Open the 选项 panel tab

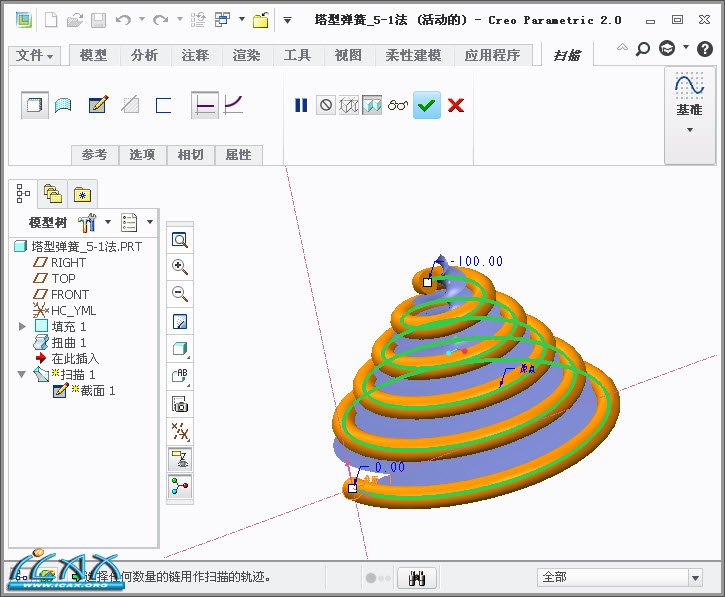(142, 154)
